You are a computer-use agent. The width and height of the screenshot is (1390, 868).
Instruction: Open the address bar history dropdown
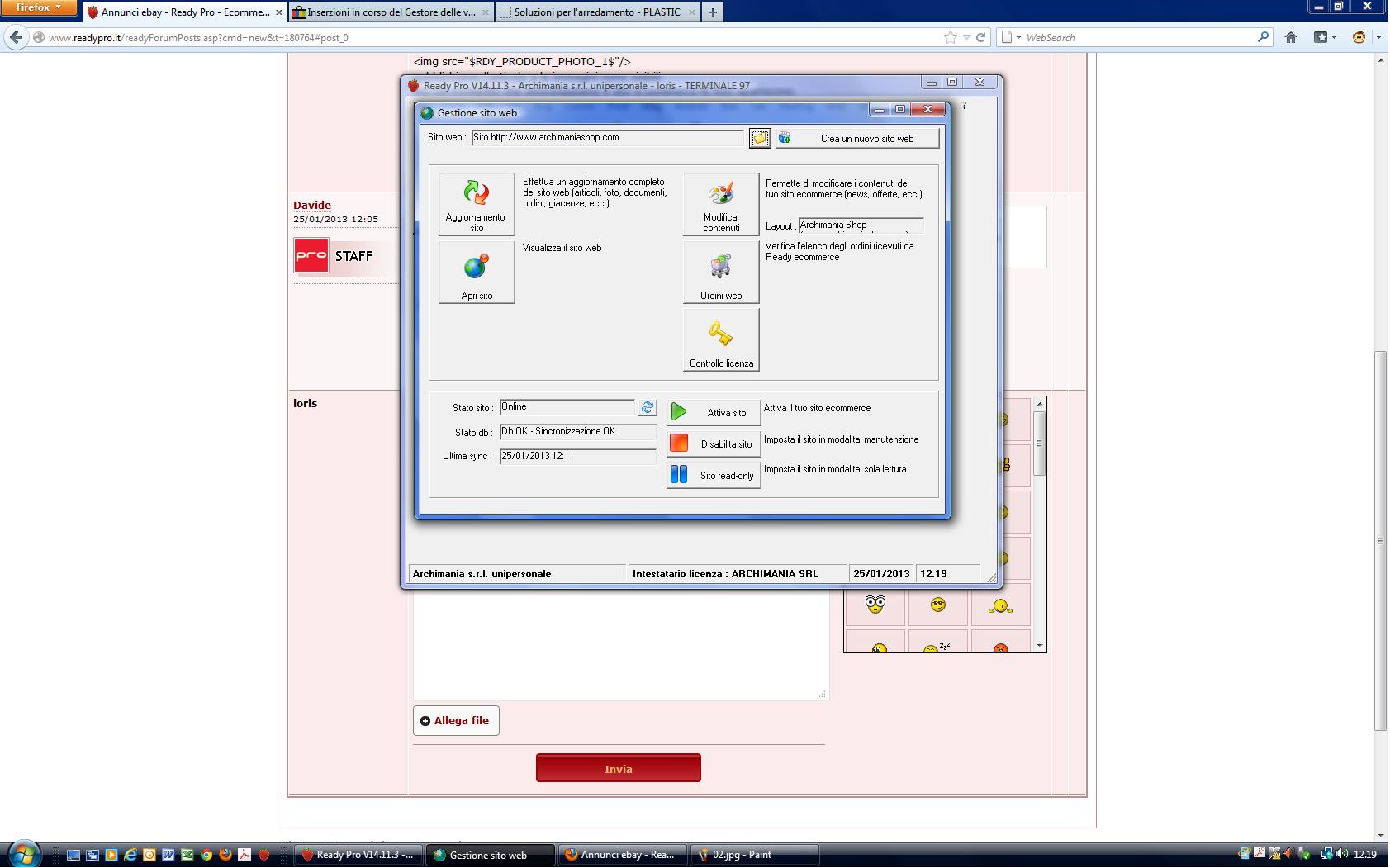tap(966, 38)
